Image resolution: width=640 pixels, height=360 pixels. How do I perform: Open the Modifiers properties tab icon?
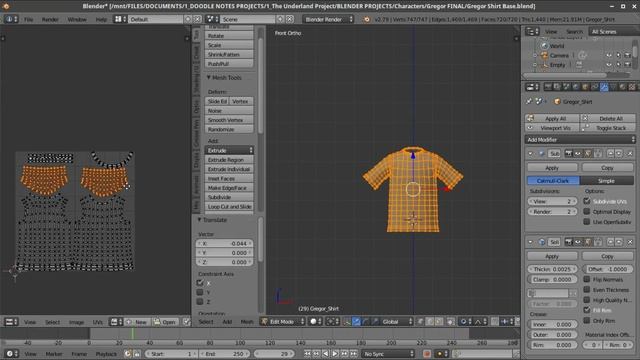point(604,87)
